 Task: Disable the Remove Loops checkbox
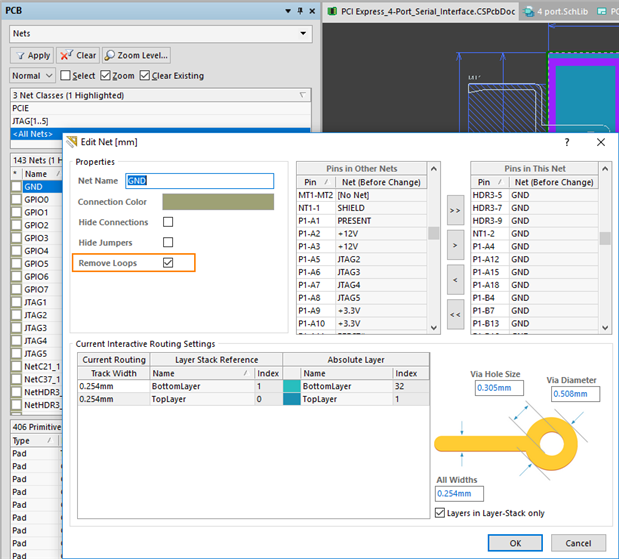pos(168,263)
